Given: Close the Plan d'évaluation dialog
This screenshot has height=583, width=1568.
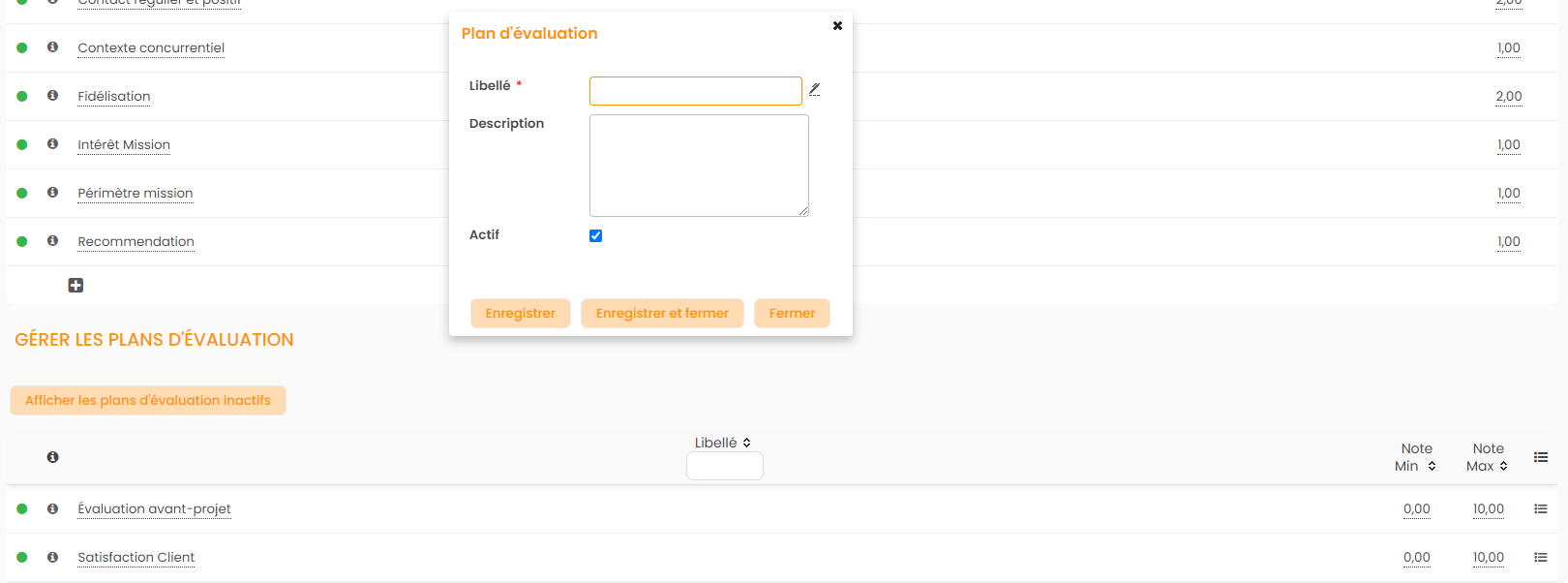Looking at the screenshot, I should (x=837, y=26).
